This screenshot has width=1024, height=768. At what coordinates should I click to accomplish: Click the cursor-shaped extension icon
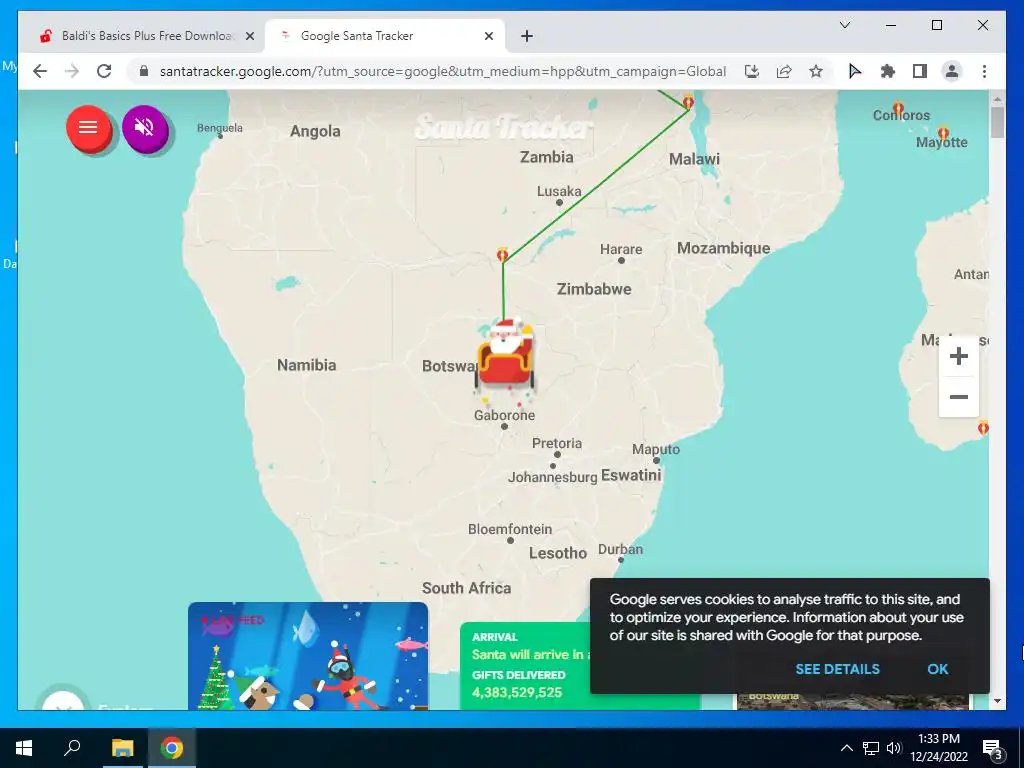point(854,71)
